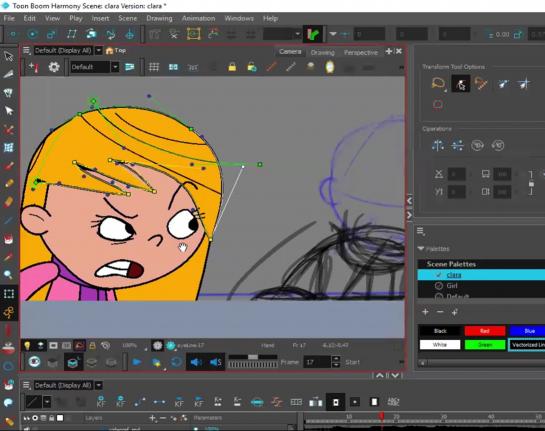Open the Animation menu
545x431 pixels.
[x=198, y=18]
